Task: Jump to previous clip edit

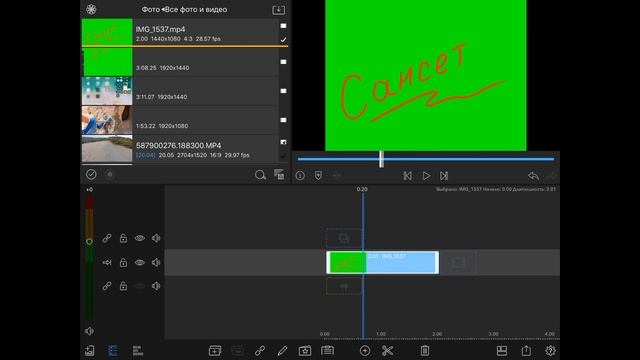Action: (407, 176)
